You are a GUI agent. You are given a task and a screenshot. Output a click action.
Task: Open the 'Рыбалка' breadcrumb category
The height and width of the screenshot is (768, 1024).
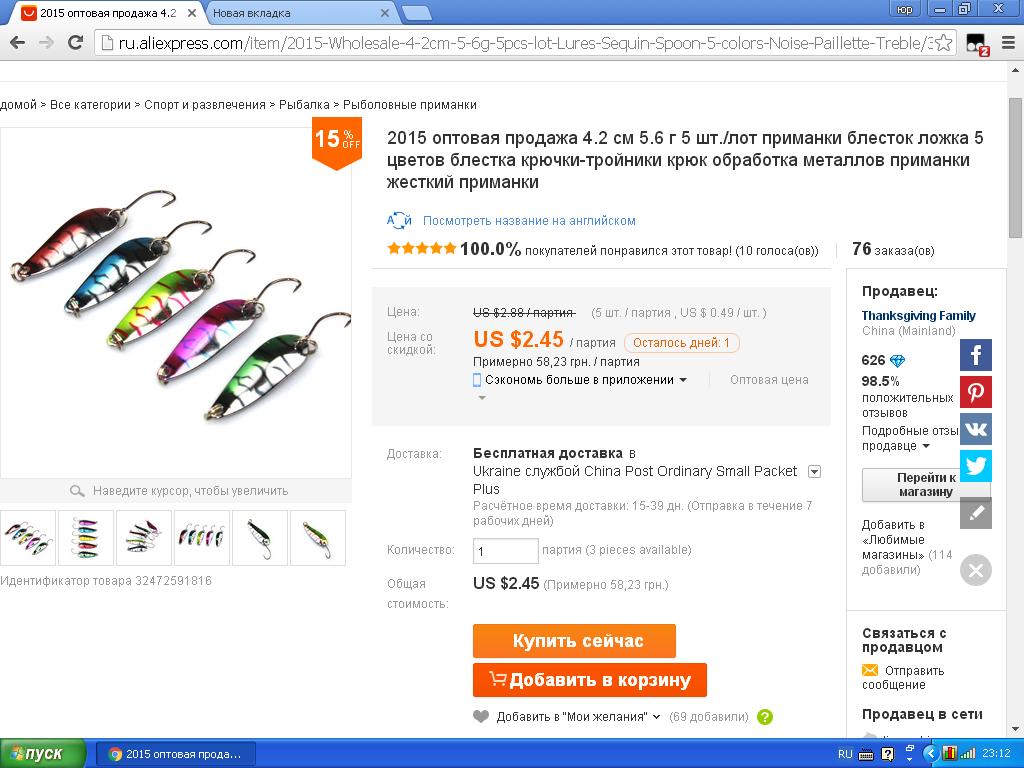tap(304, 104)
